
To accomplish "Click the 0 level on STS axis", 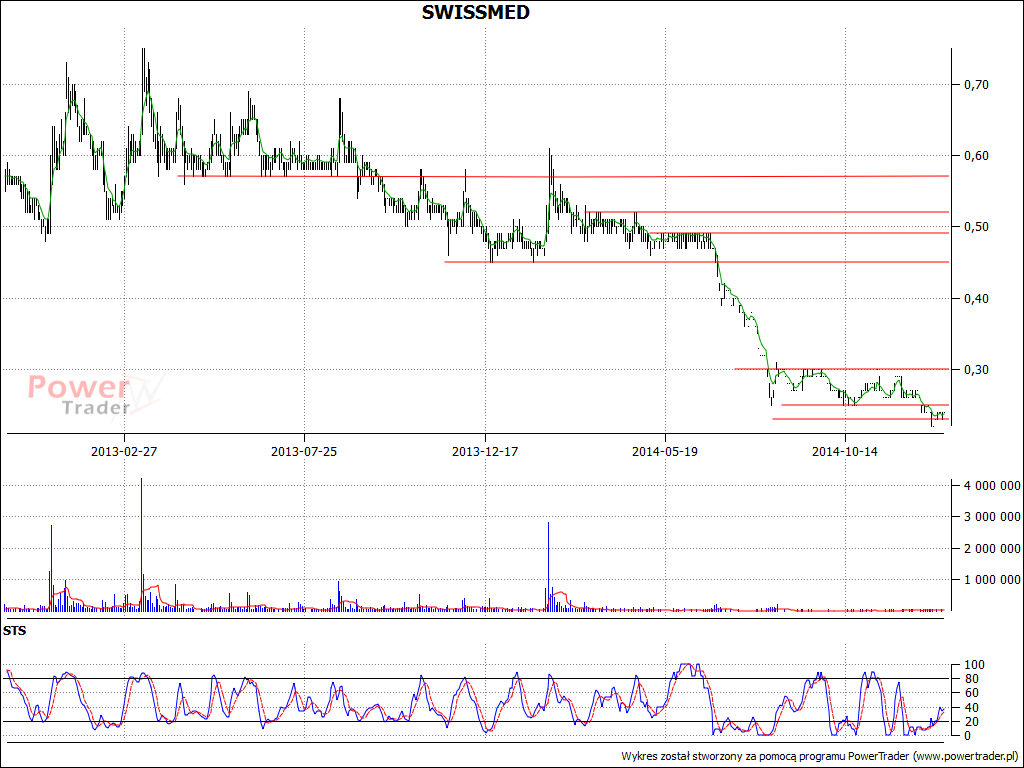I will click(967, 735).
